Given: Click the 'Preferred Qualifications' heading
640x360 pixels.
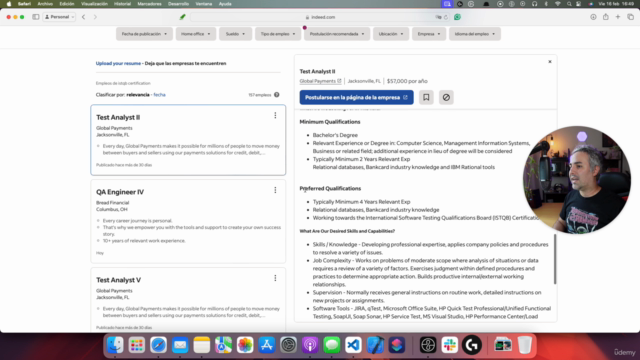Looking at the screenshot, I should click(x=330, y=189).
